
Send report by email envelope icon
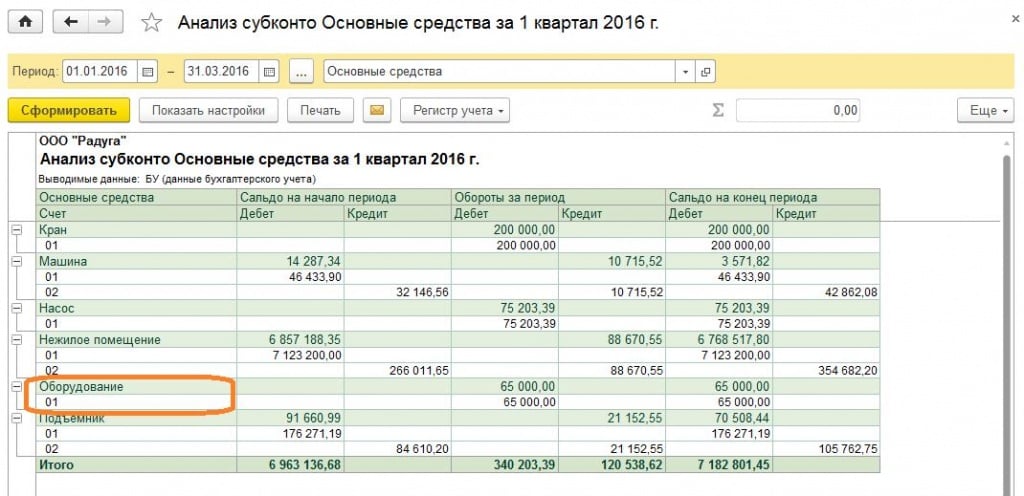(377, 110)
